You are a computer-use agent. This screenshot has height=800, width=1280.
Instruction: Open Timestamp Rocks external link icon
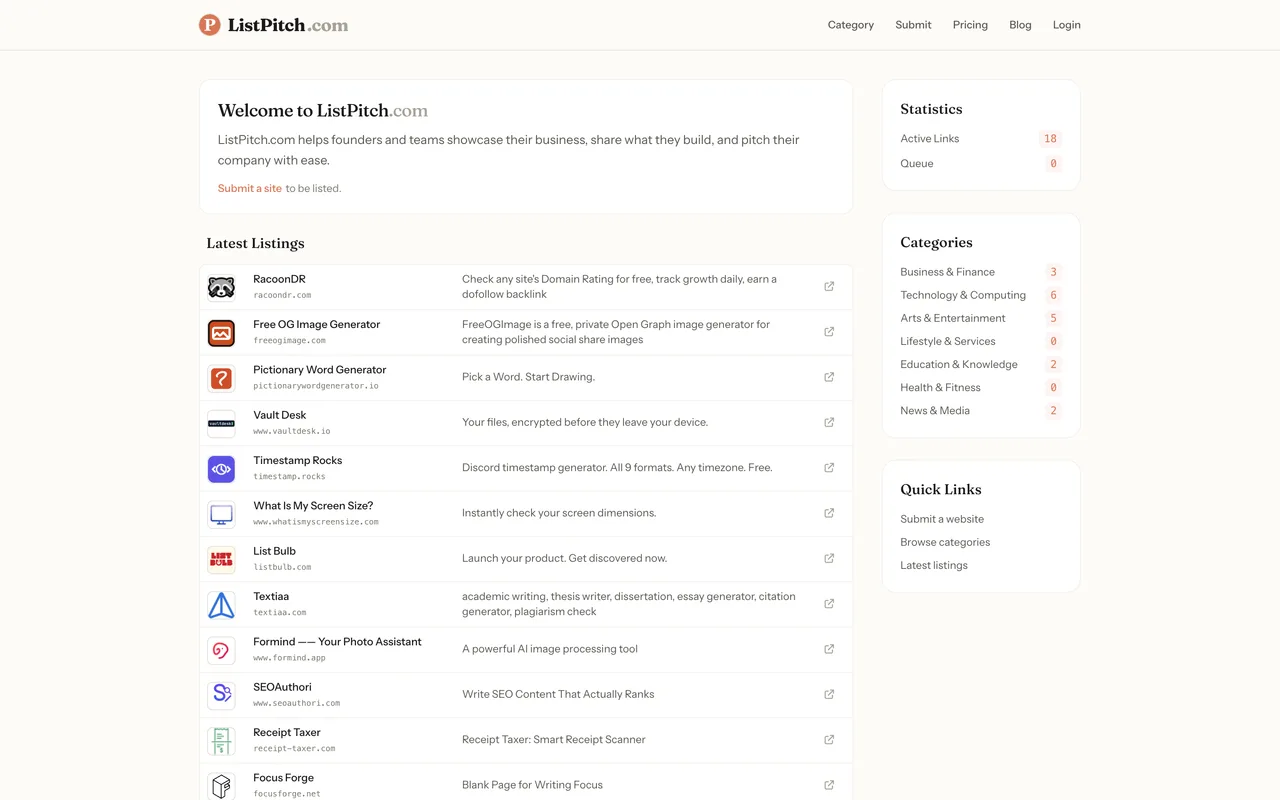pos(829,467)
